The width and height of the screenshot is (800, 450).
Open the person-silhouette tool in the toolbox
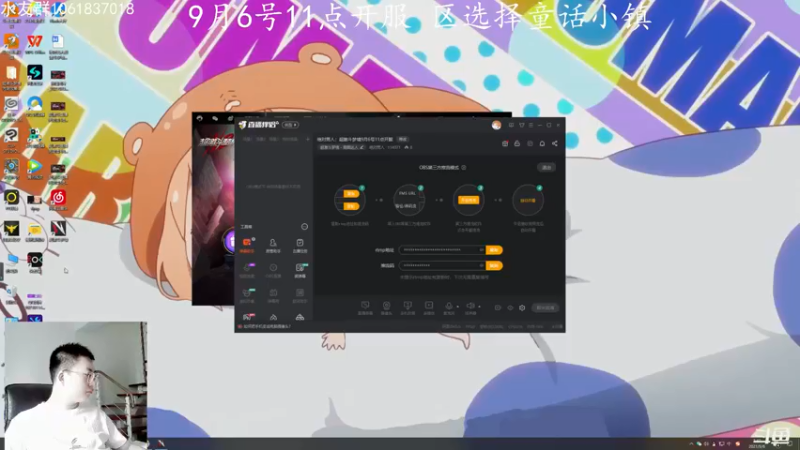(x=273, y=245)
